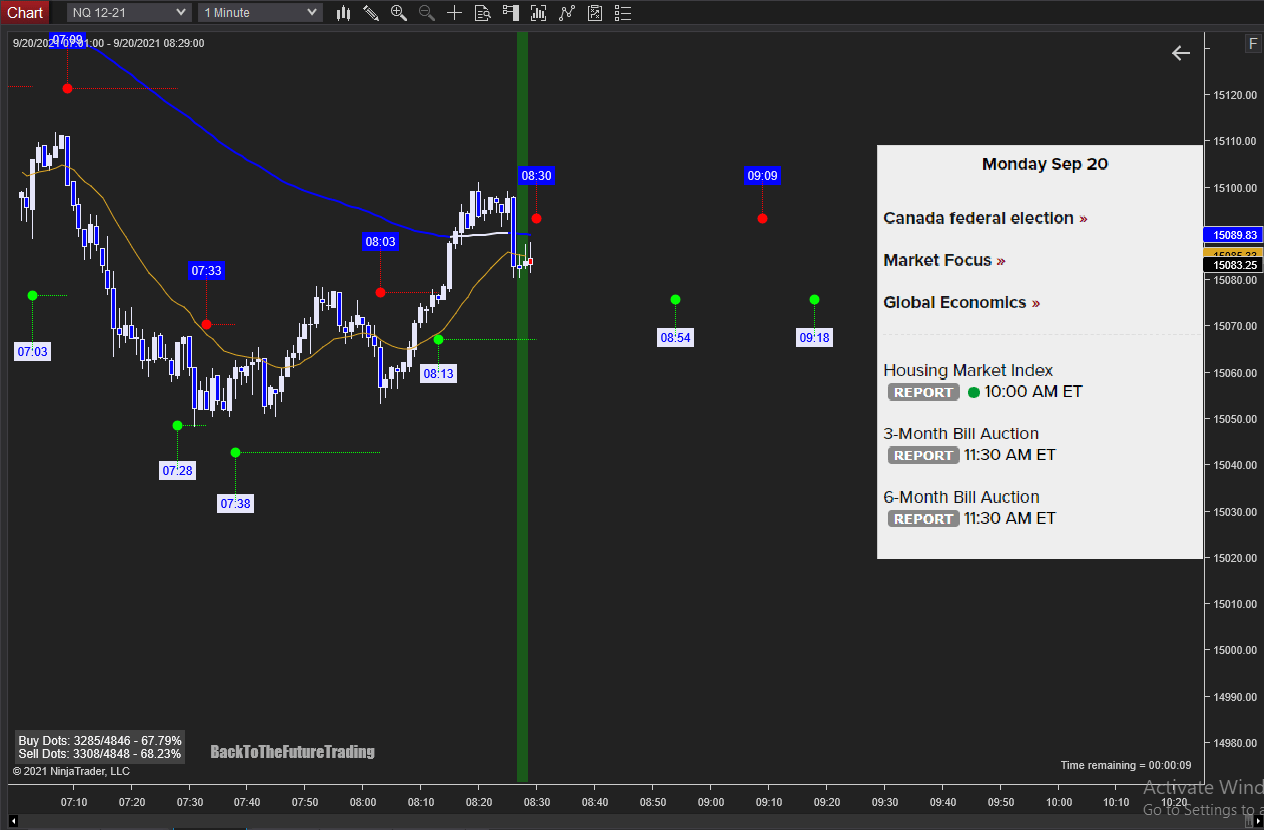Click the zoom out magnifier icon

click(x=427, y=13)
